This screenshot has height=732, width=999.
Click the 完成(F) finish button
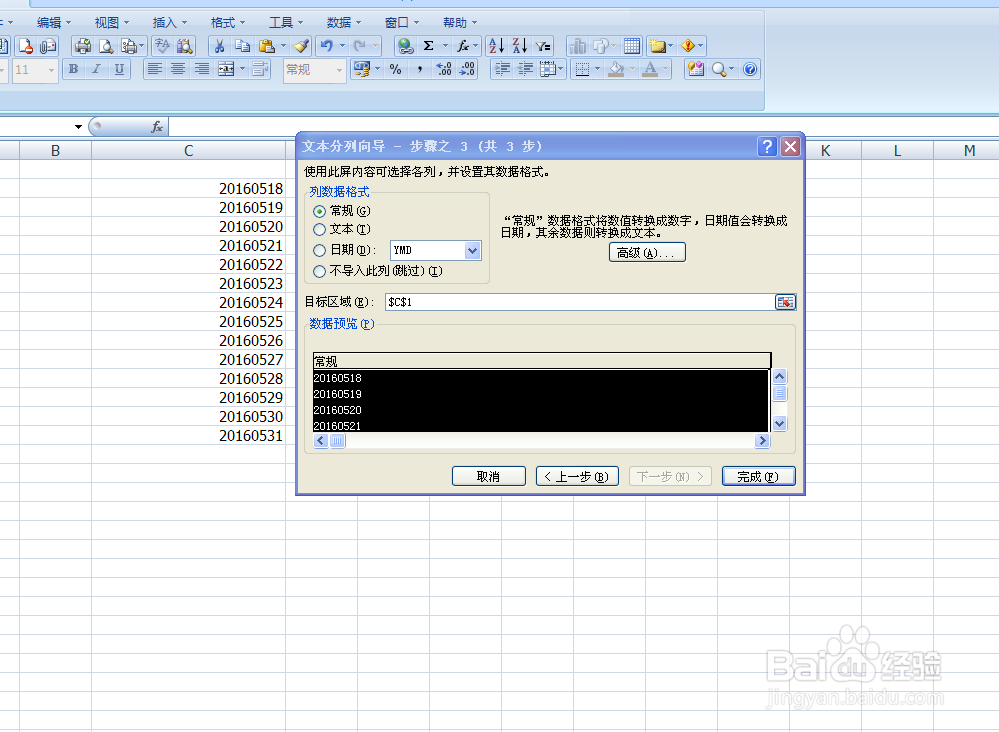pos(758,477)
